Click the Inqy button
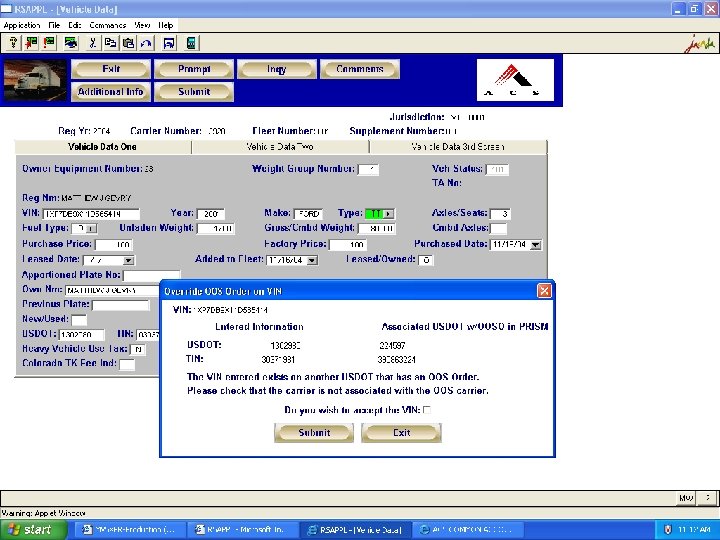The height and width of the screenshot is (540, 720). point(276,69)
